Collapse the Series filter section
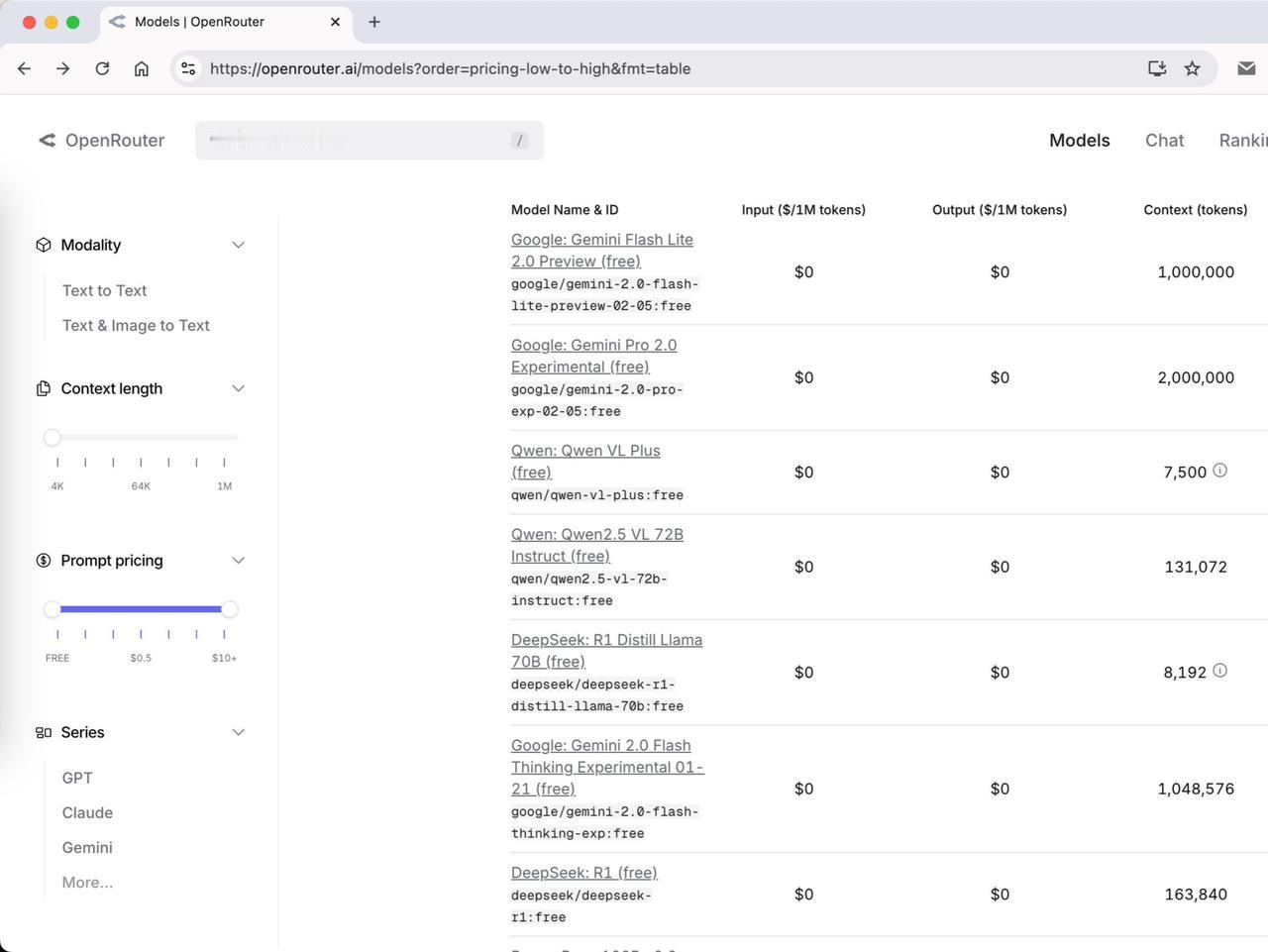Screen dimensions: 1268x952 pyautogui.click(x=239, y=733)
